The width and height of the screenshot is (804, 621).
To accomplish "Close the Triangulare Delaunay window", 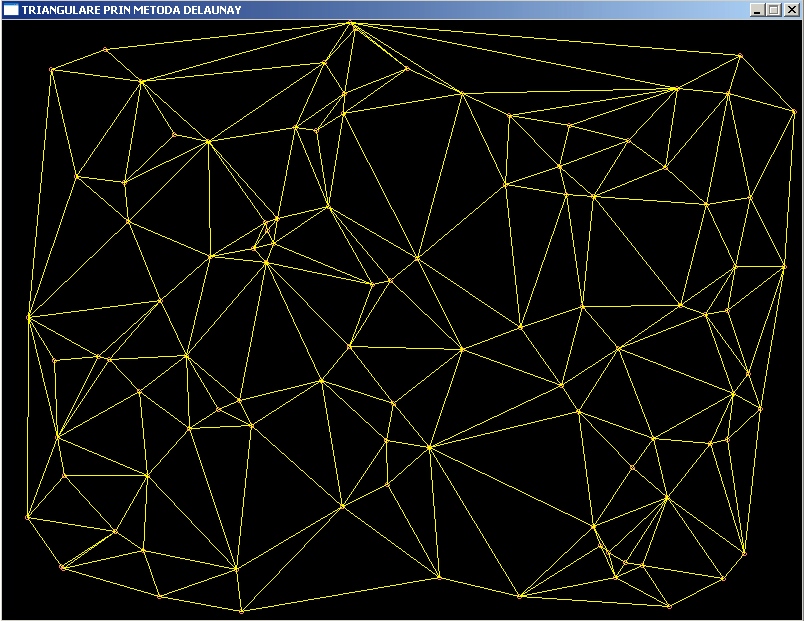I will click(x=792, y=10).
